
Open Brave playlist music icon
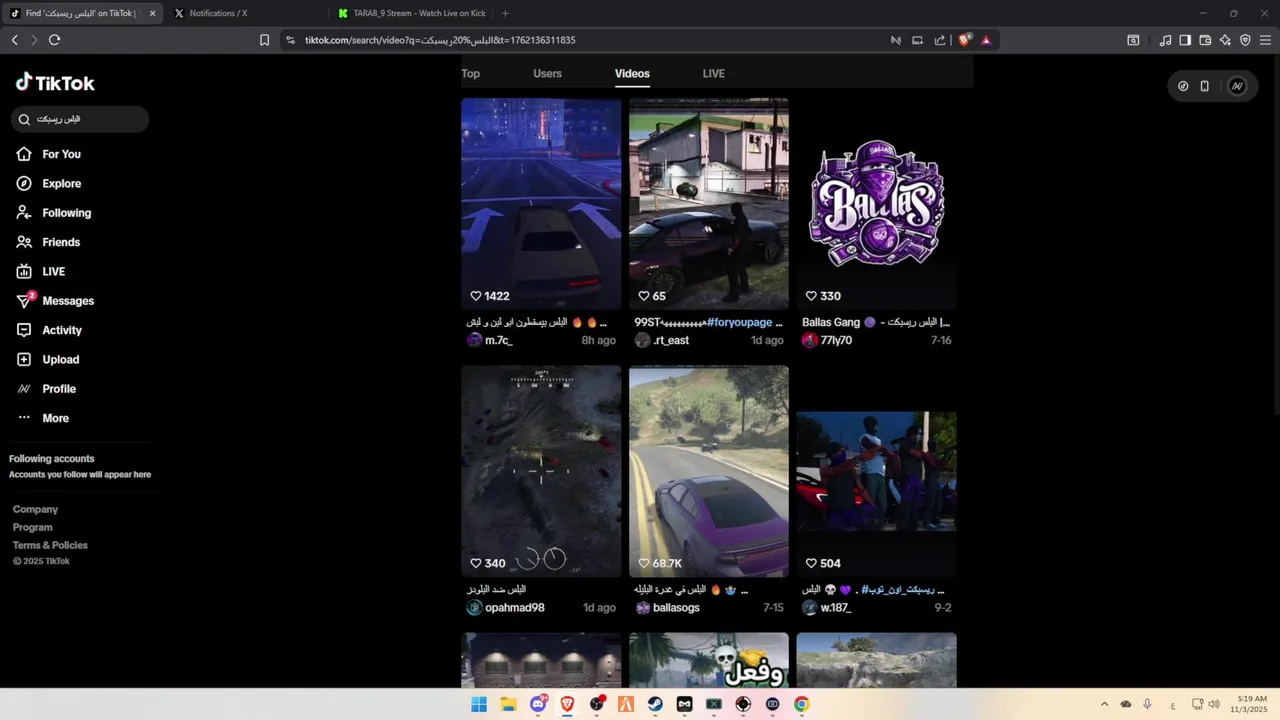(x=1165, y=40)
